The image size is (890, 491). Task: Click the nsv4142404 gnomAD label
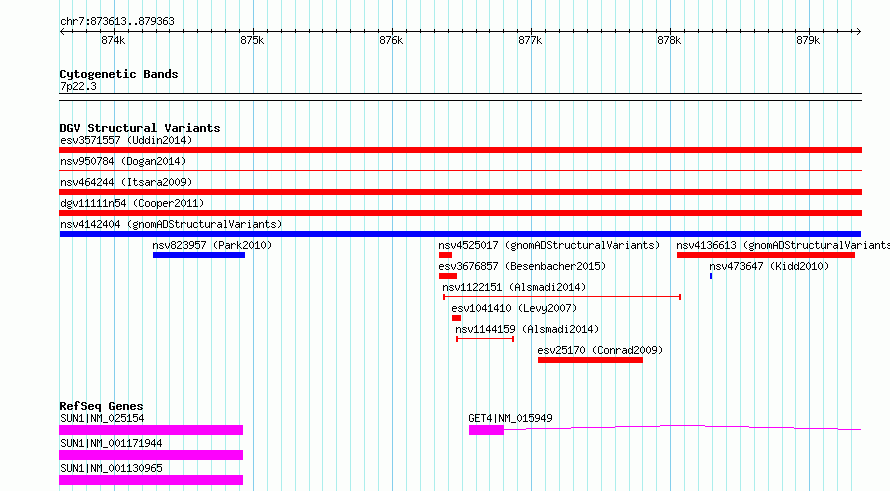(171, 224)
